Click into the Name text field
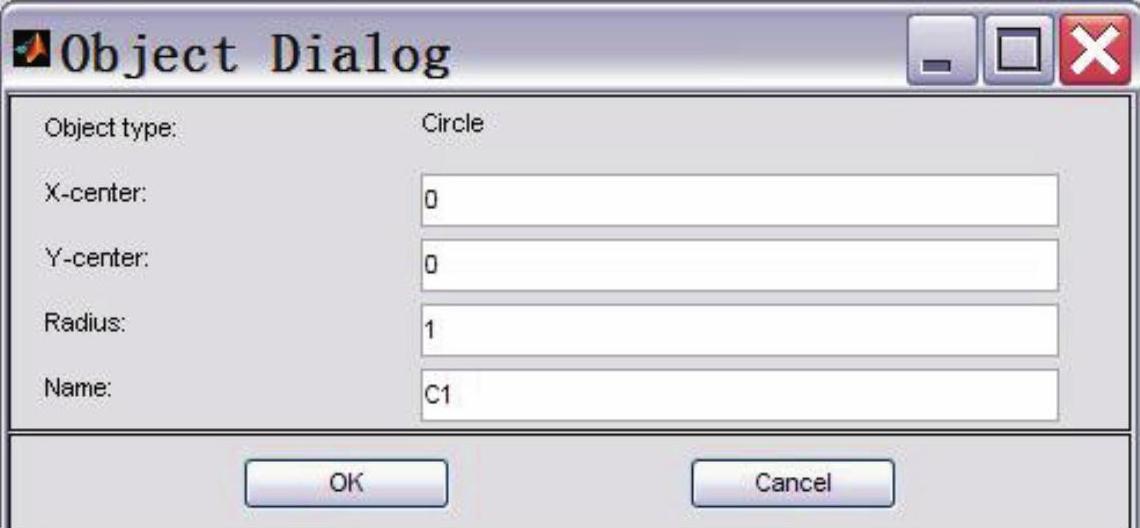The height and width of the screenshot is (528, 1140). coord(738,395)
